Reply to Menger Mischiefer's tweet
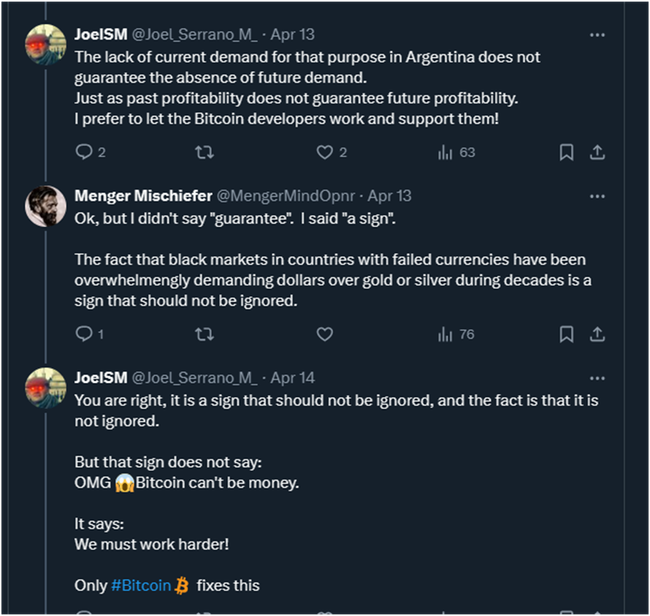The height and width of the screenshot is (616, 650). point(84,334)
